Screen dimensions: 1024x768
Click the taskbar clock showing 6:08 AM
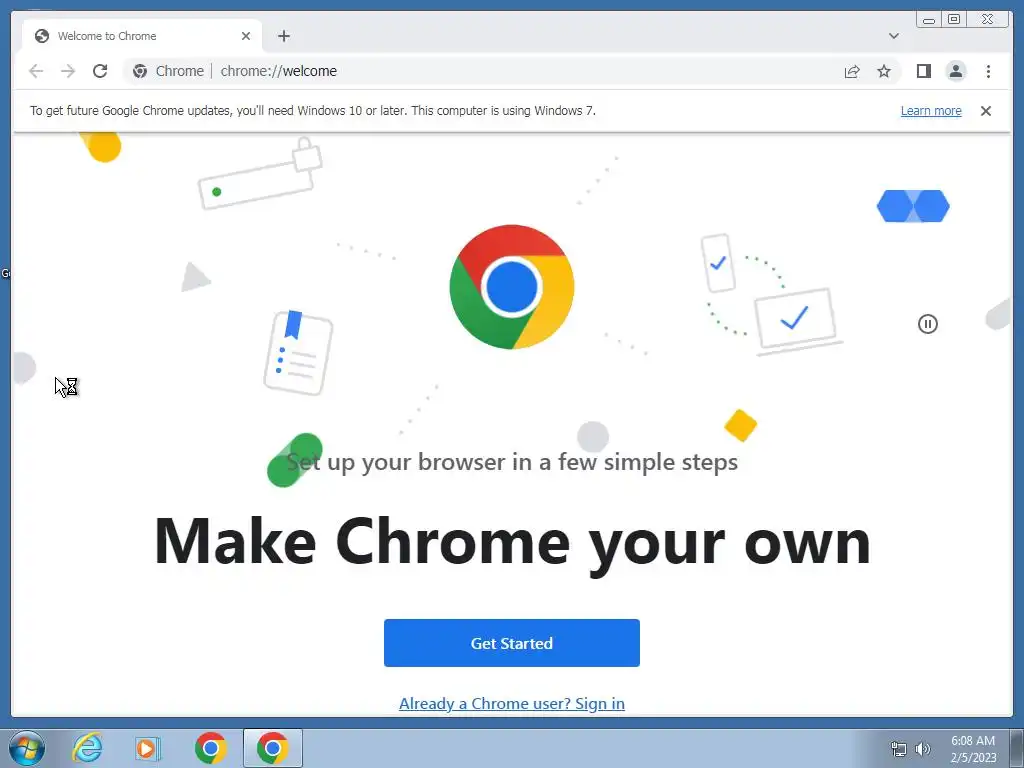coord(972,749)
